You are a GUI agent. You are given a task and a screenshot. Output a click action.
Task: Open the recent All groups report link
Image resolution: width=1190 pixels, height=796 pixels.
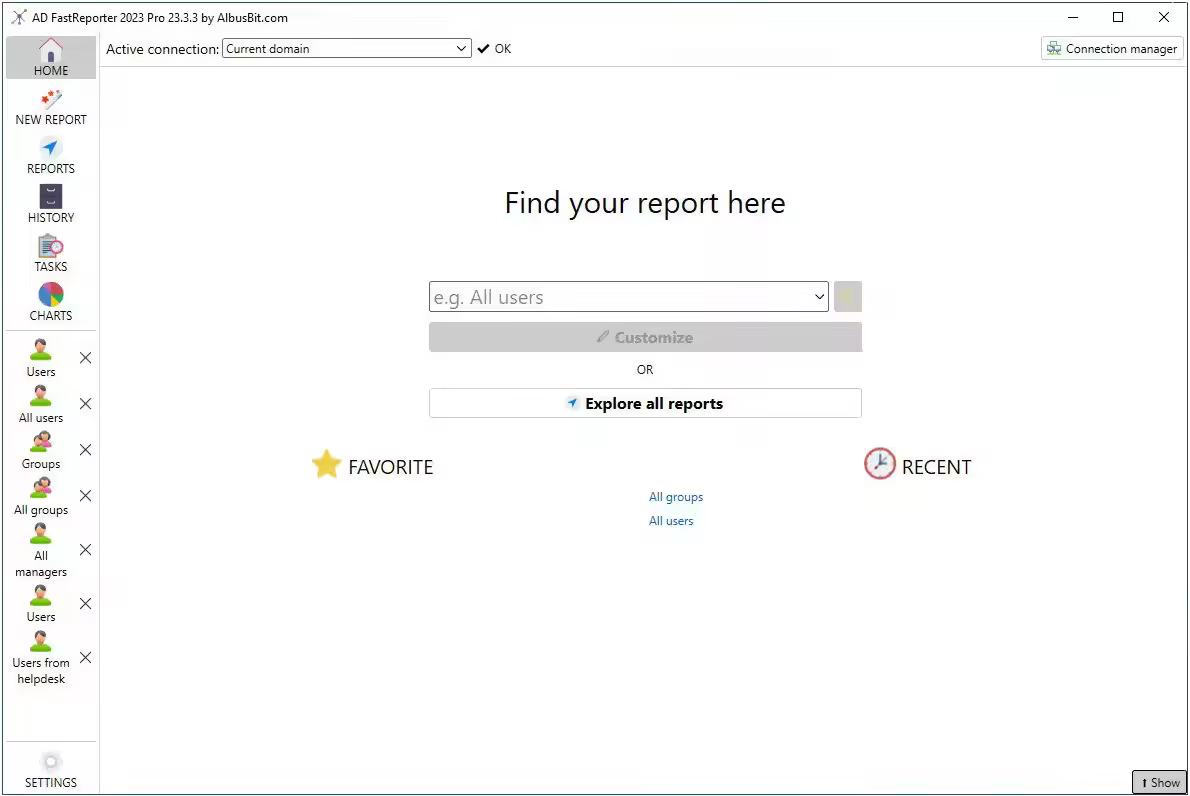pos(676,497)
